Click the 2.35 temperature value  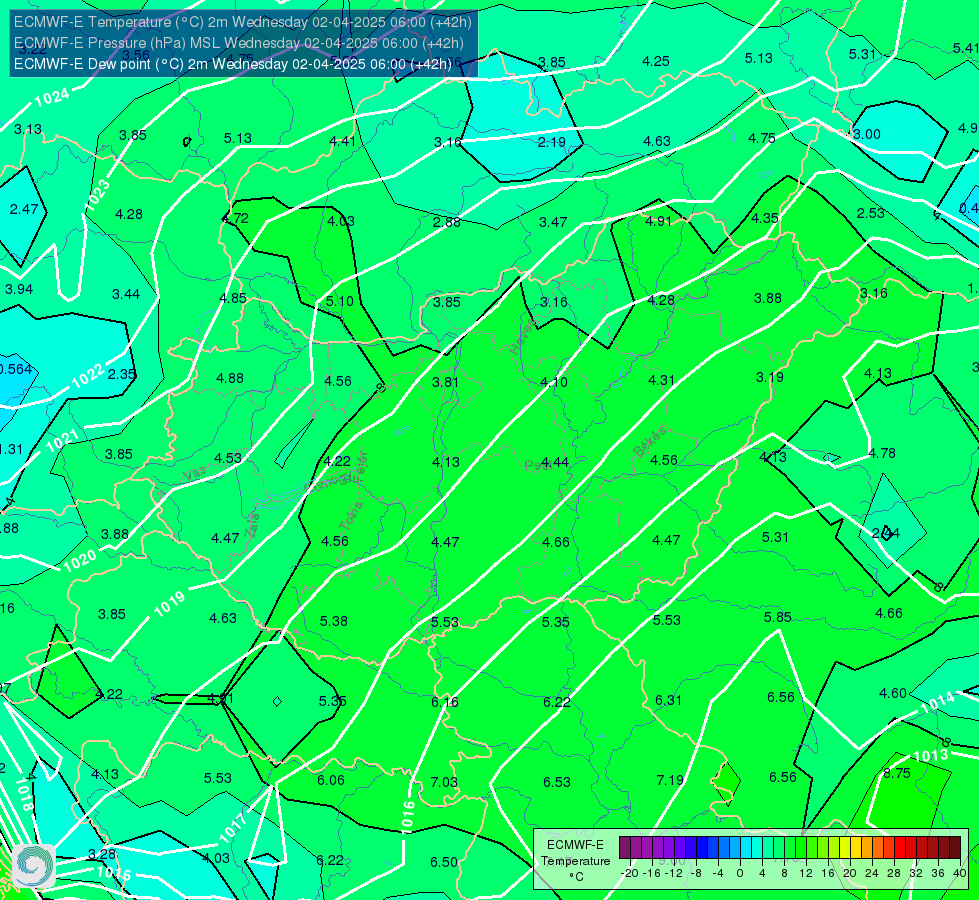[x=122, y=374]
